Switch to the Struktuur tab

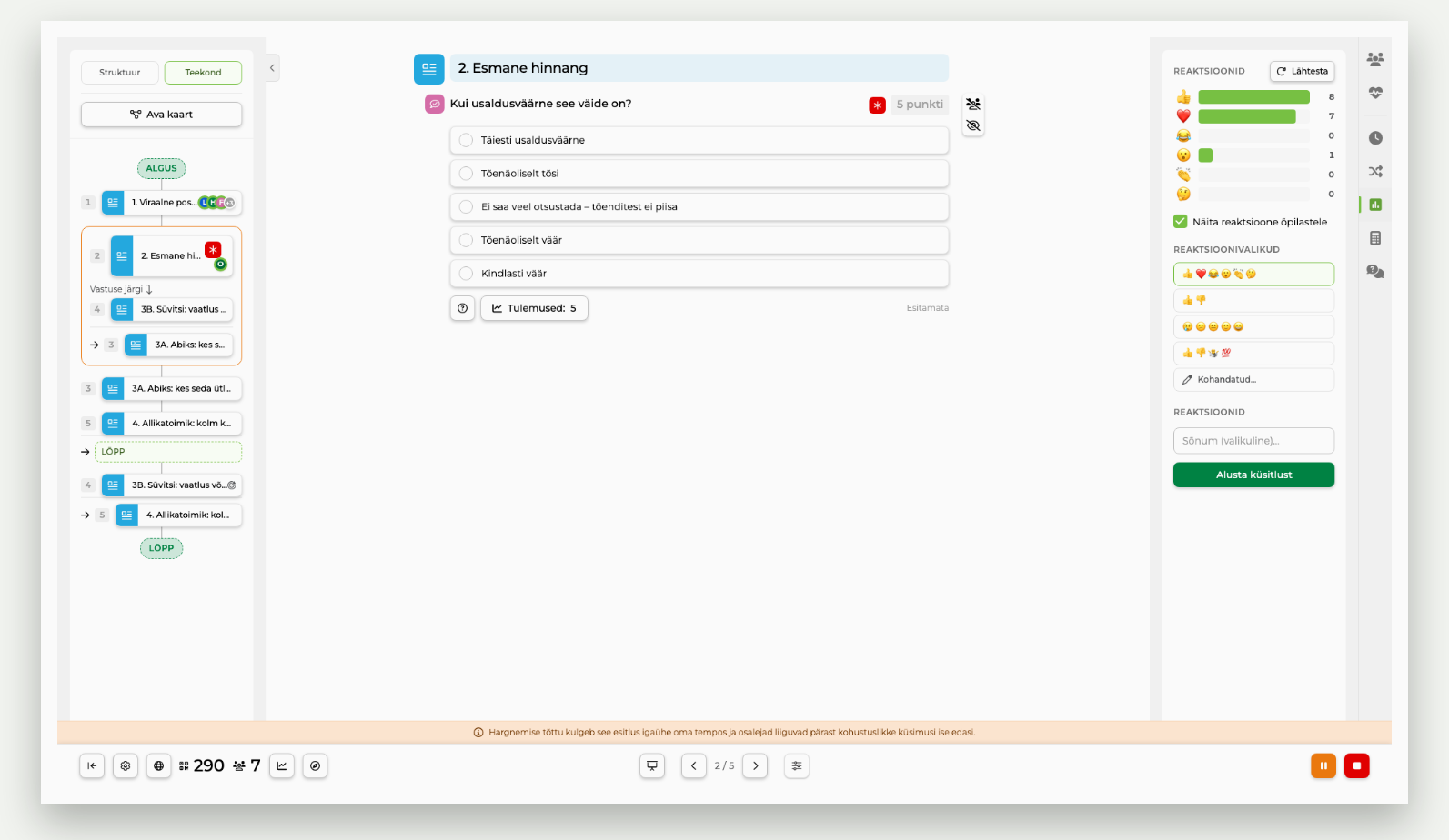tap(120, 73)
